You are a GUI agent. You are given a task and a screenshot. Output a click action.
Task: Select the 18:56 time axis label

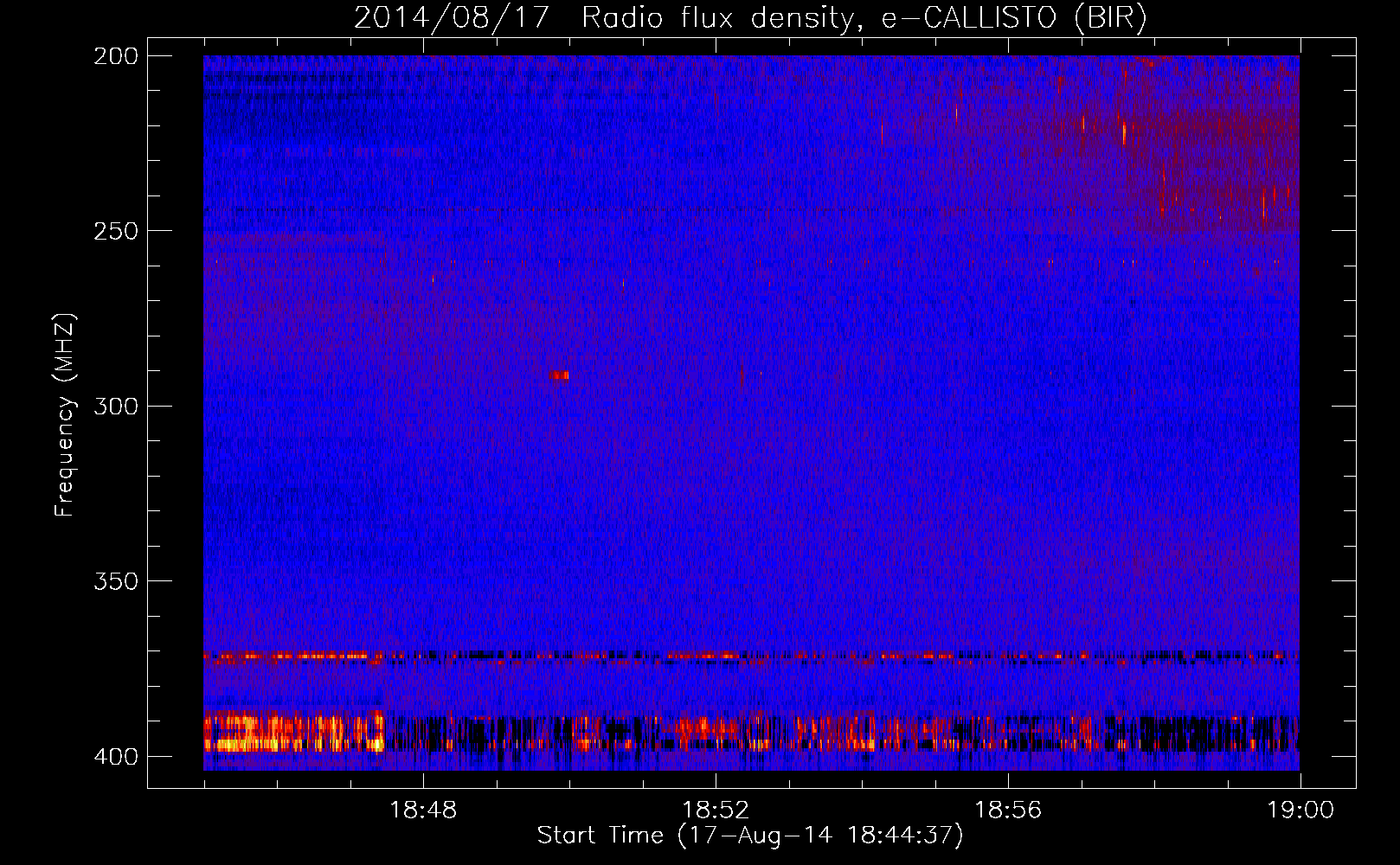tap(1008, 811)
